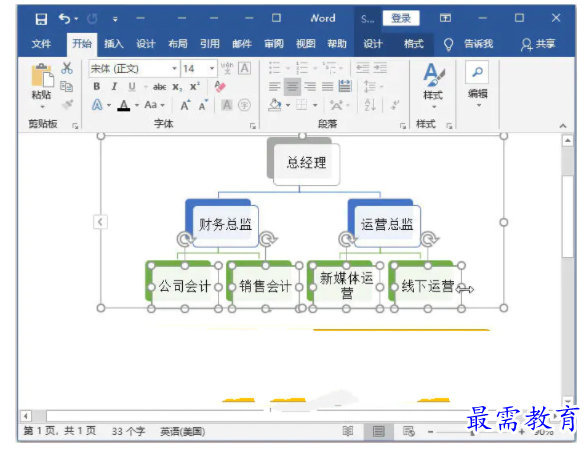Click the 33 个字 word count
Viewport: 588px width, 450px height.
click(x=128, y=432)
